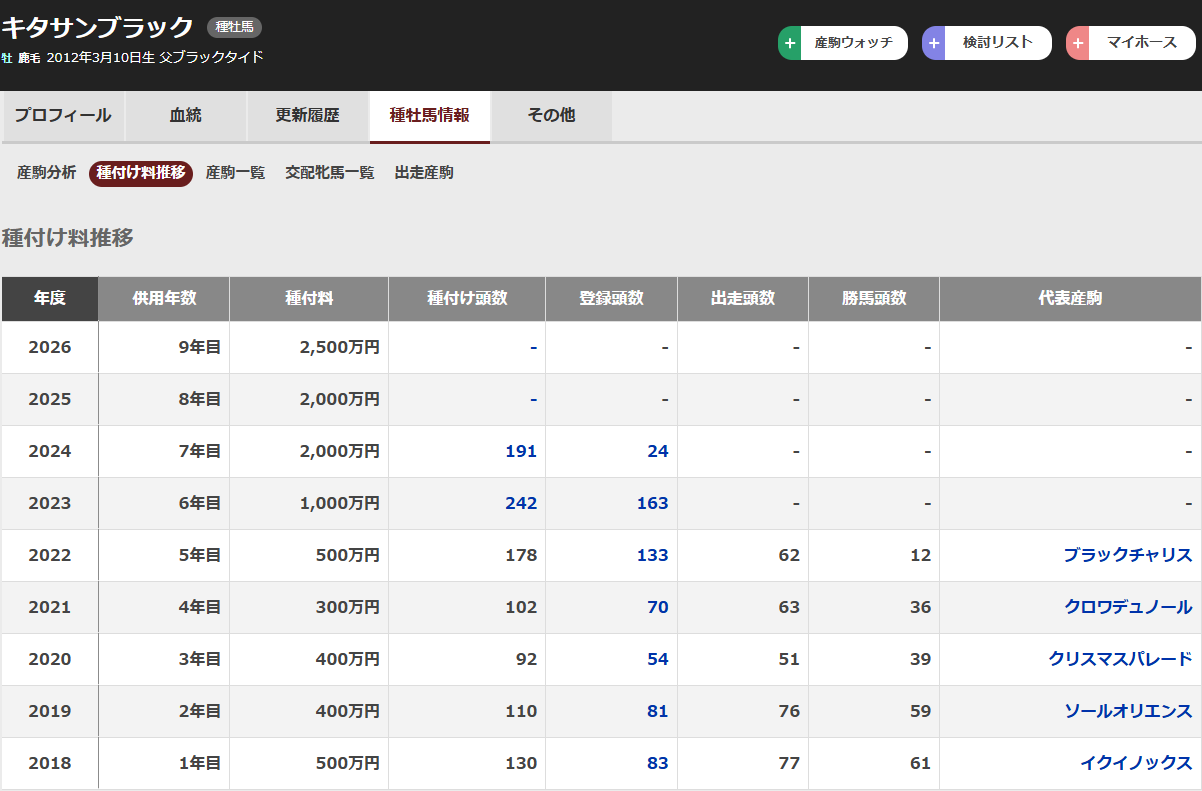Select 種付け料推移 pill in sub-menu
1202x791 pixels.
(141, 173)
